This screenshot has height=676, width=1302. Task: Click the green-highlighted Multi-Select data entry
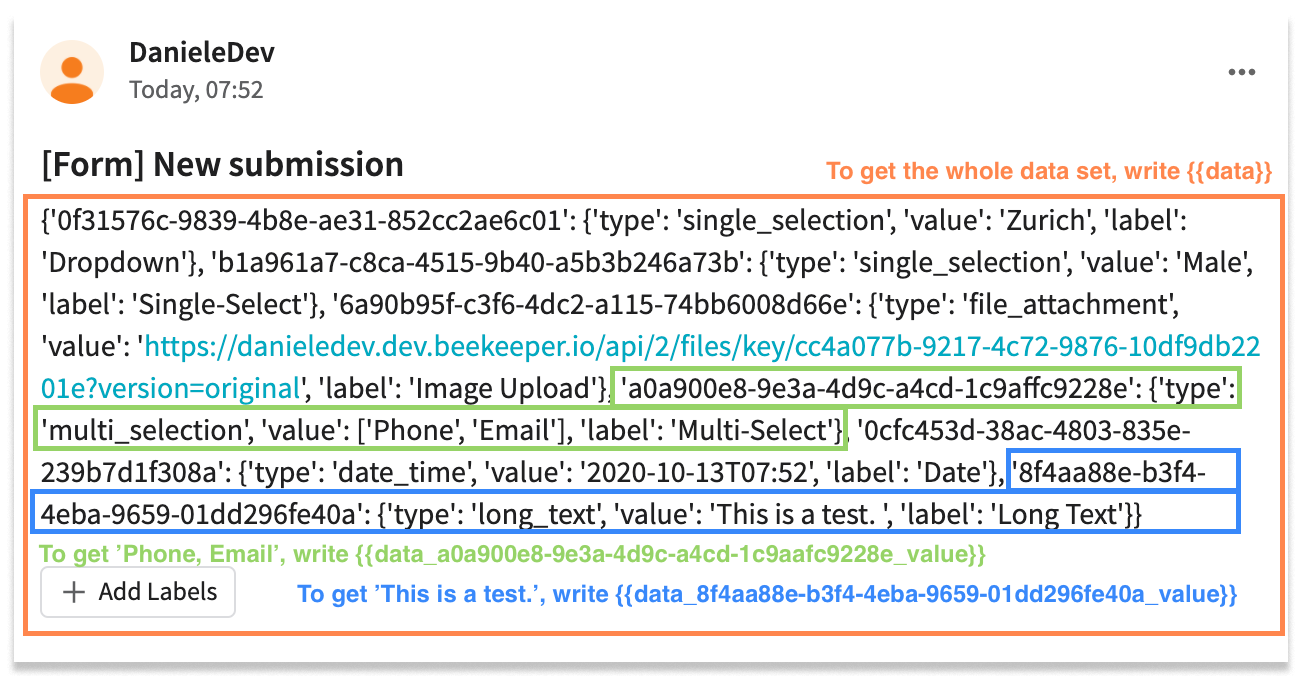tap(640, 410)
